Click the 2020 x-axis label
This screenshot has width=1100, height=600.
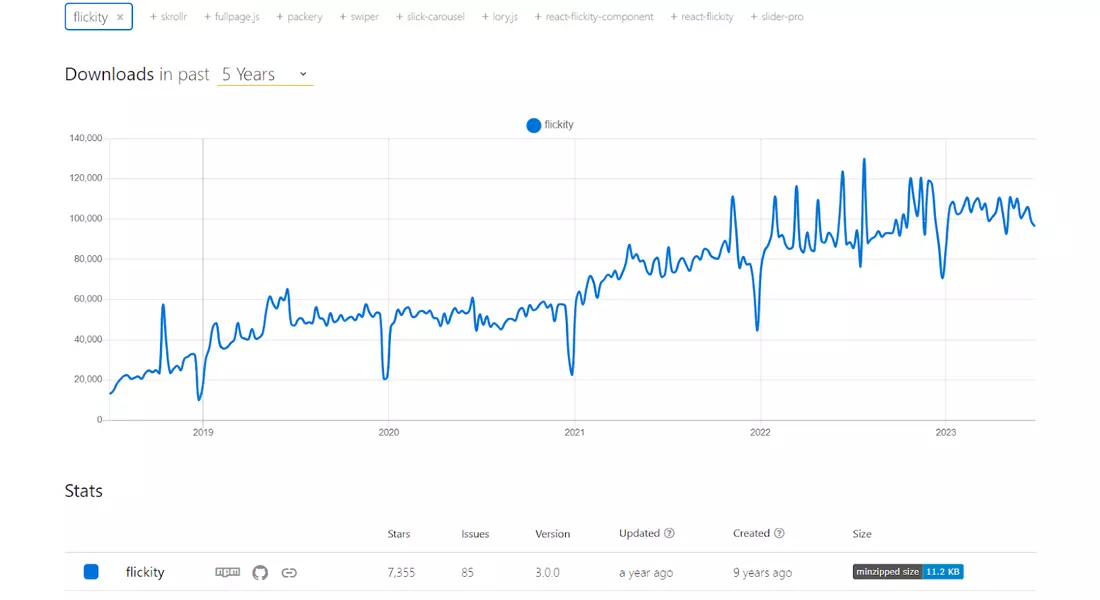389,432
